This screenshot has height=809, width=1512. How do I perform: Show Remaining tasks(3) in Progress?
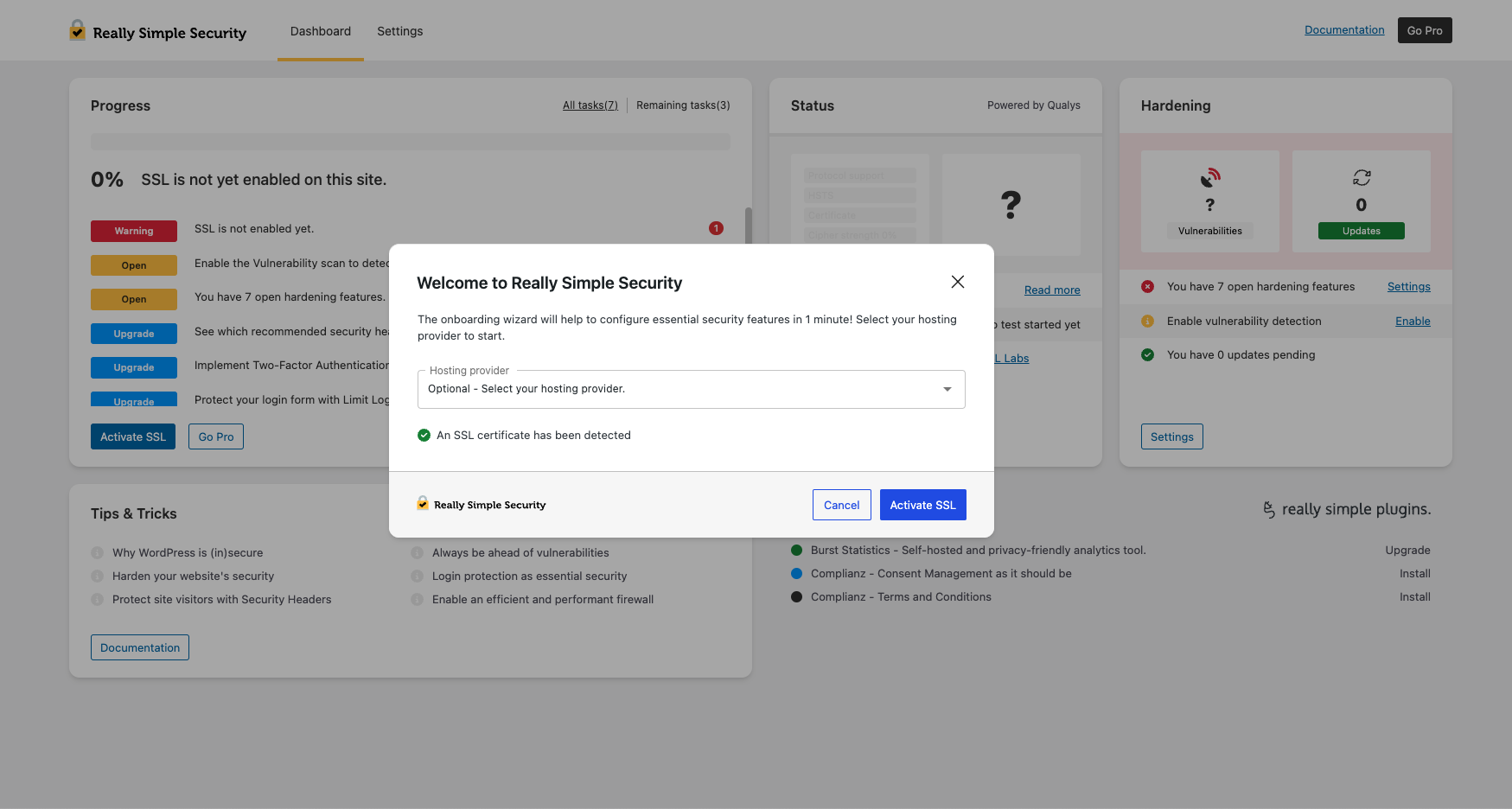pos(683,105)
